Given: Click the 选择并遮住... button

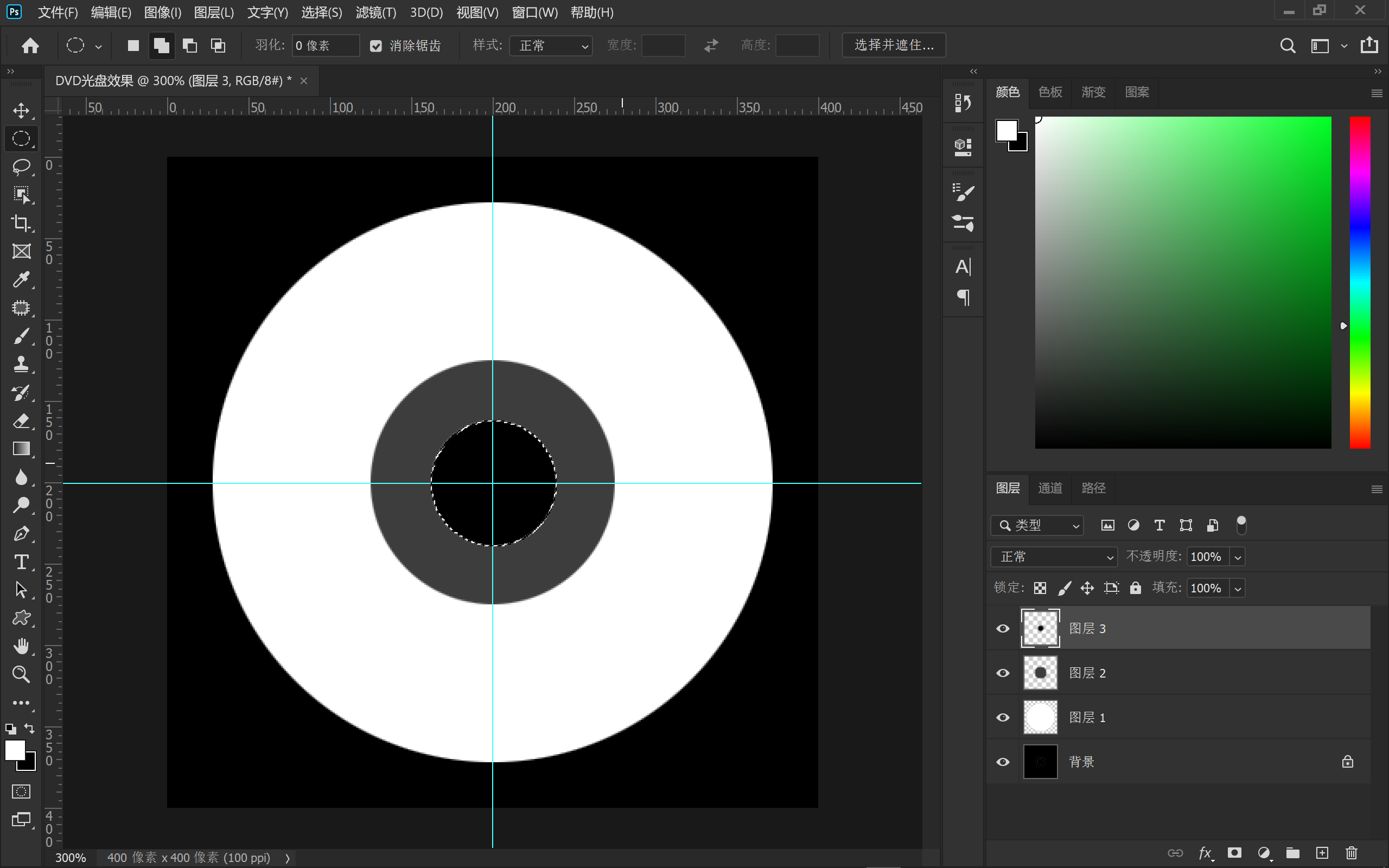Looking at the screenshot, I should (x=894, y=46).
